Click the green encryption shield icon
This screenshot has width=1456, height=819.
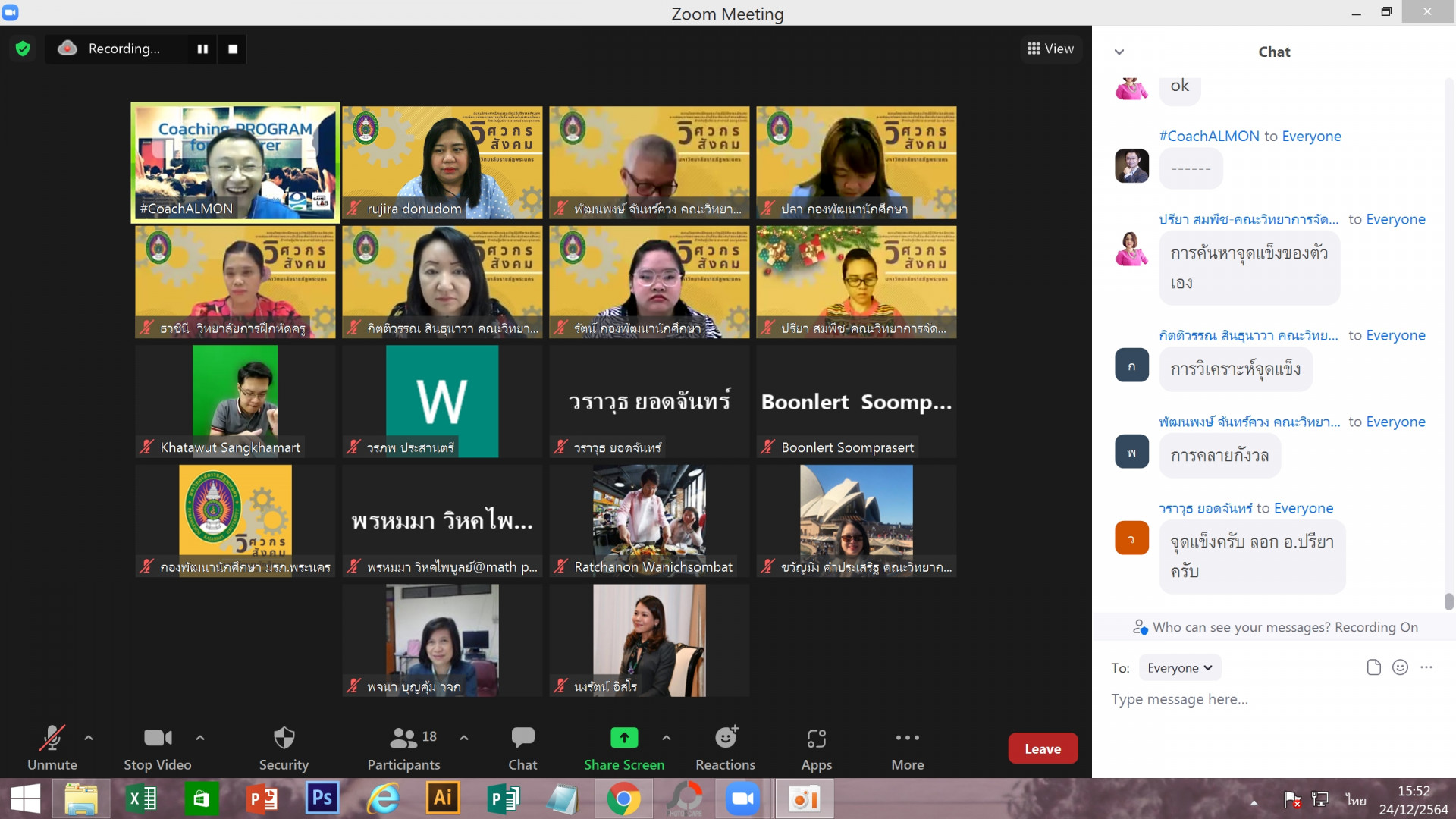pyautogui.click(x=23, y=49)
